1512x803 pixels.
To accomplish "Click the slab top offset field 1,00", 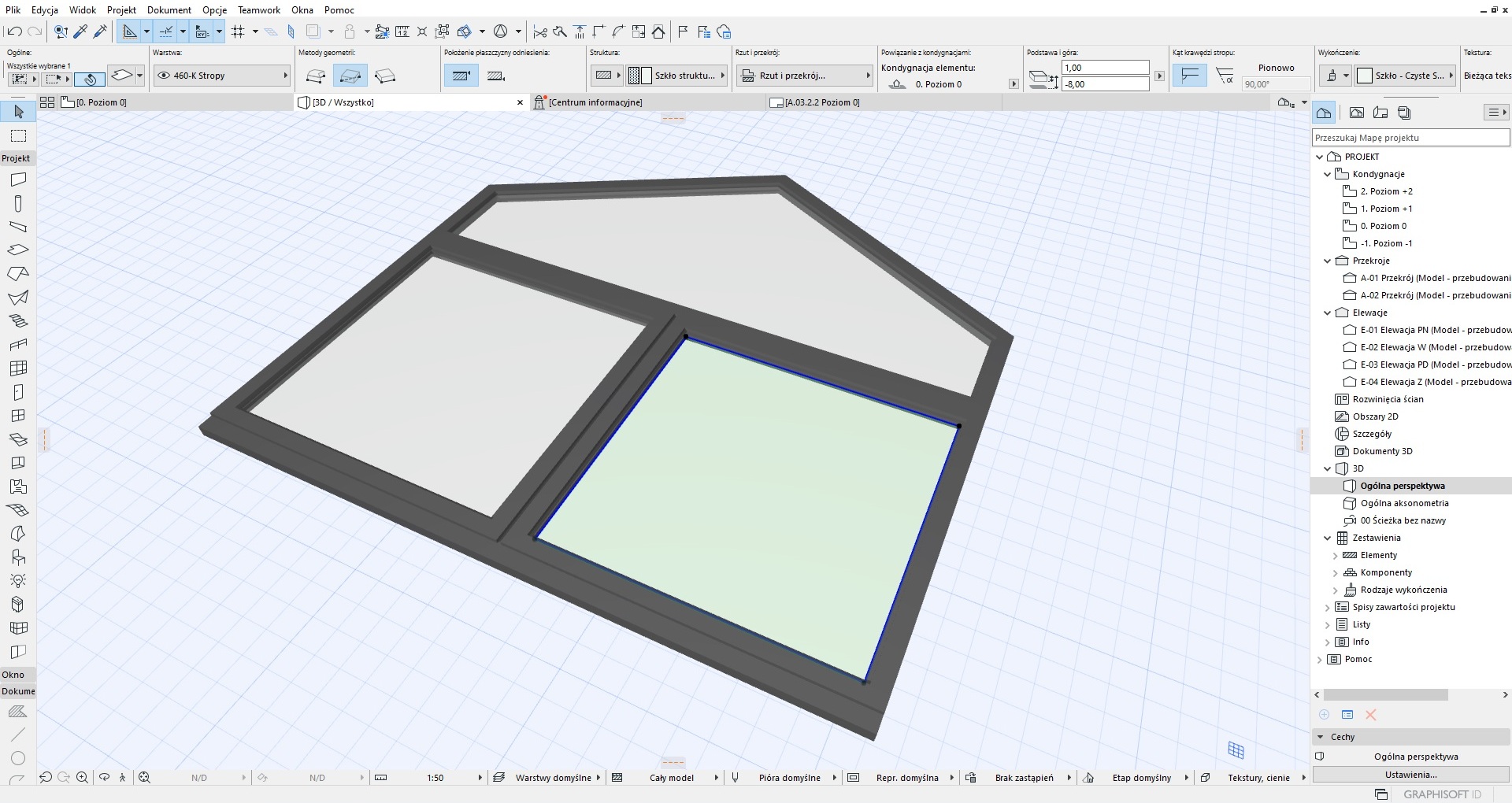I will (1105, 68).
